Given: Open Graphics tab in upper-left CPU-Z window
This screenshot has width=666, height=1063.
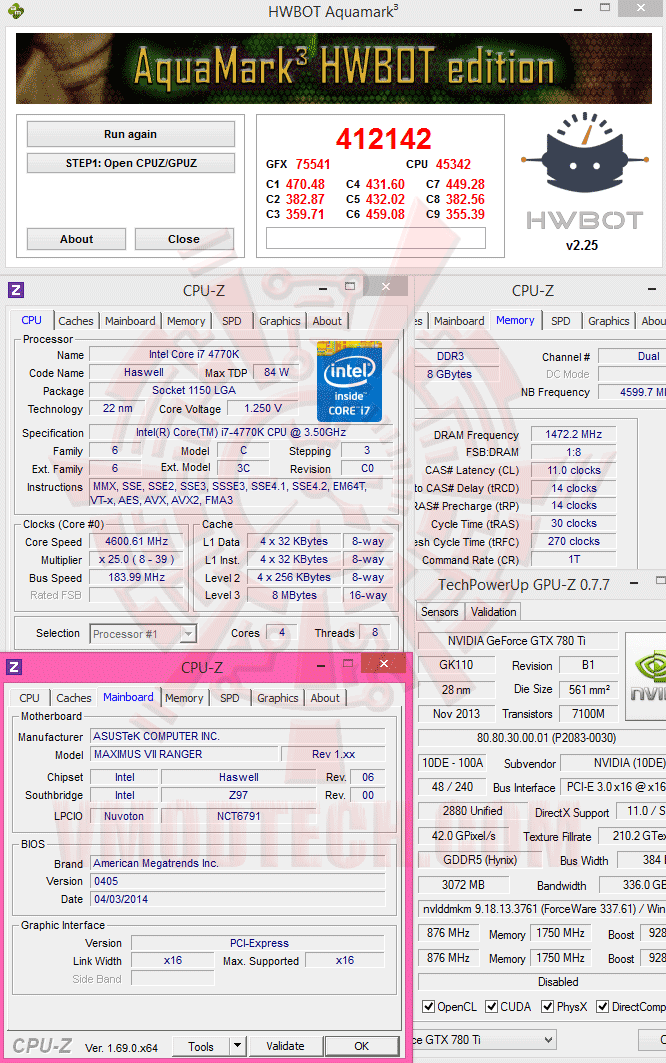Looking at the screenshot, I should pyautogui.click(x=279, y=321).
